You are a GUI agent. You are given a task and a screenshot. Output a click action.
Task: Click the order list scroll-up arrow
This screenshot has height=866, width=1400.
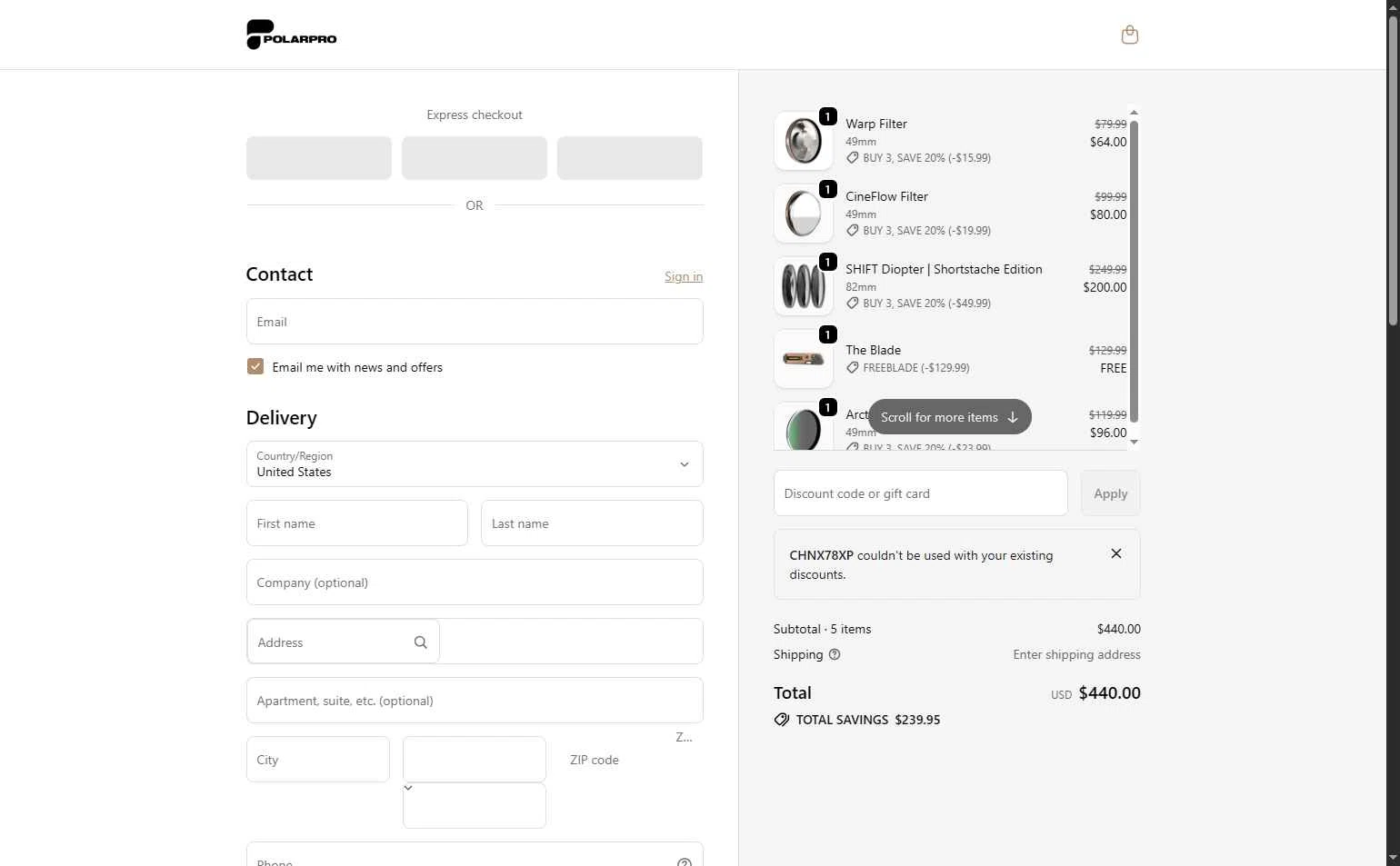pos(1134,113)
